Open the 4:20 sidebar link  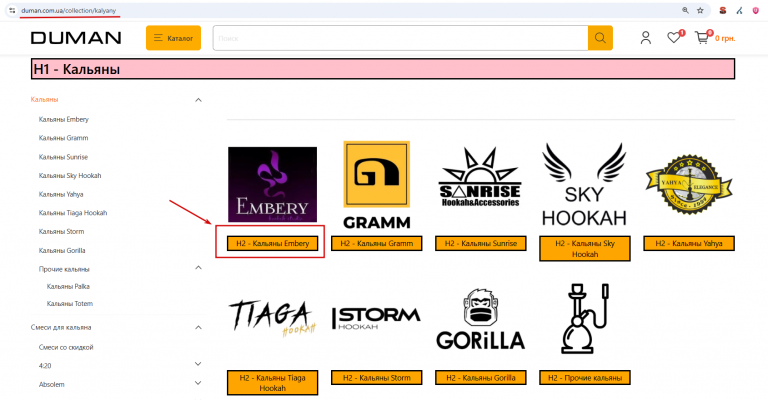pyautogui.click(x=45, y=366)
